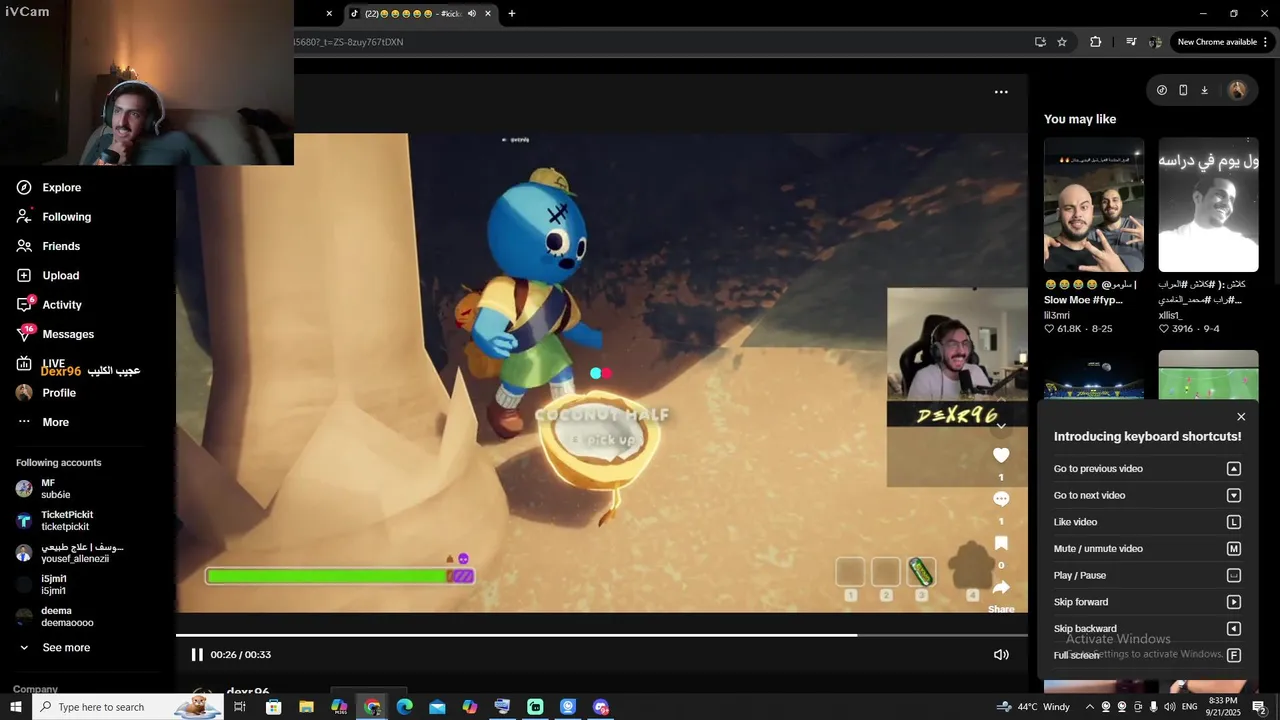The width and height of the screenshot is (1280, 720).
Task: Open the Chrome profile avatar
Action: pos(1155,42)
